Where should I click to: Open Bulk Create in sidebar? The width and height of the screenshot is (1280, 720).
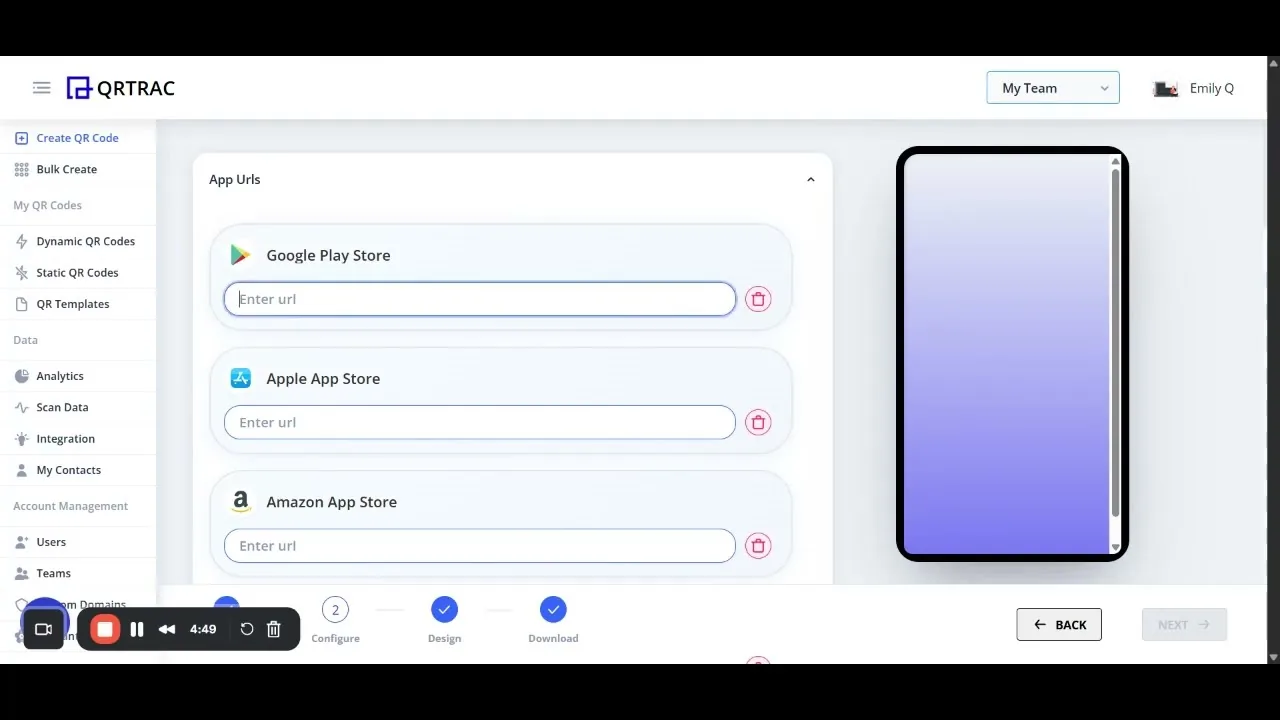[x=66, y=169]
